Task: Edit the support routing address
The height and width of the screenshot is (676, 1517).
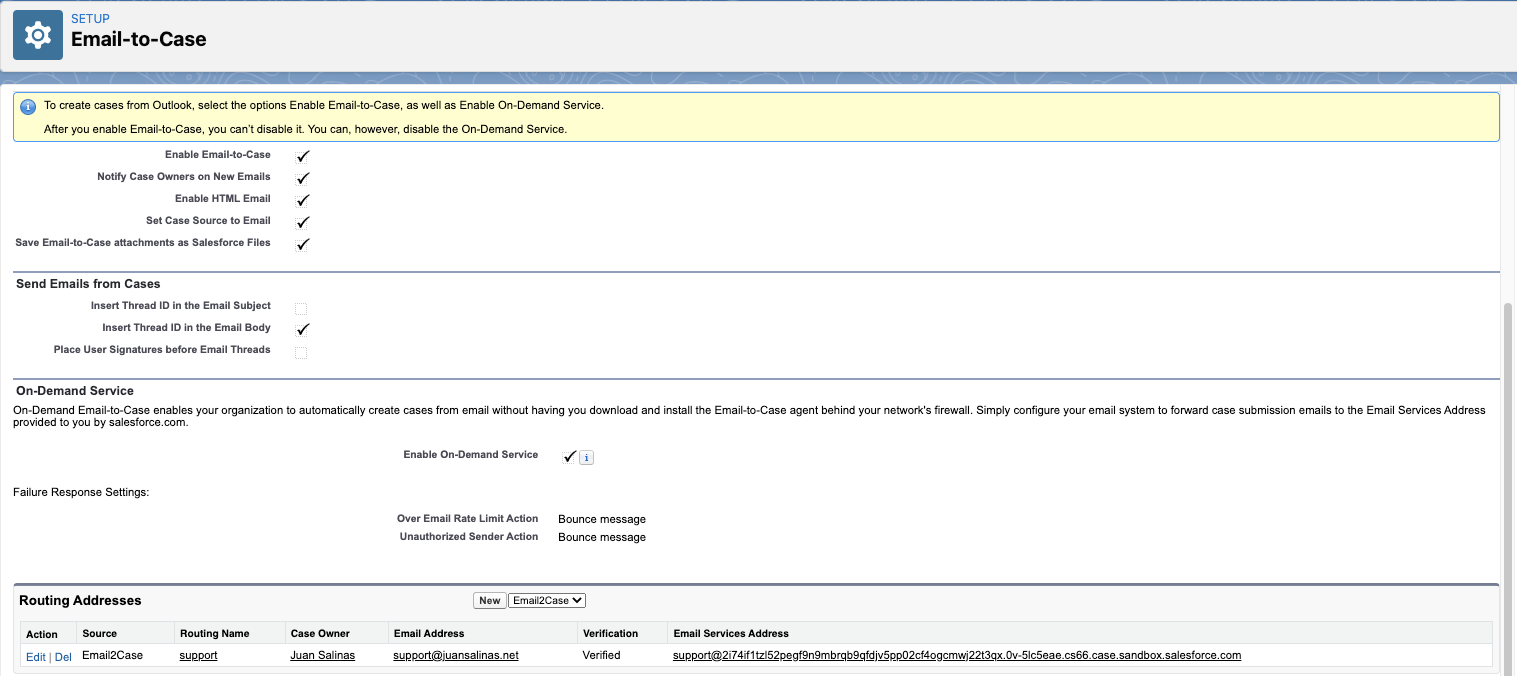Action: (36, 657)
